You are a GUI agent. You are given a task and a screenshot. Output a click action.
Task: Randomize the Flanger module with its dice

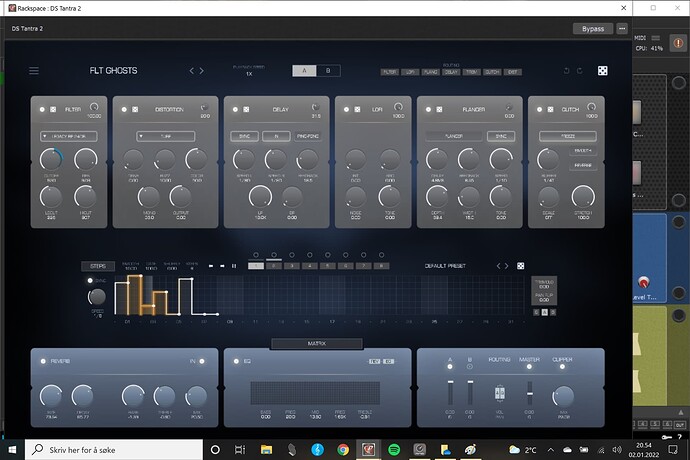pyautogui.click(x=439, y=109)
